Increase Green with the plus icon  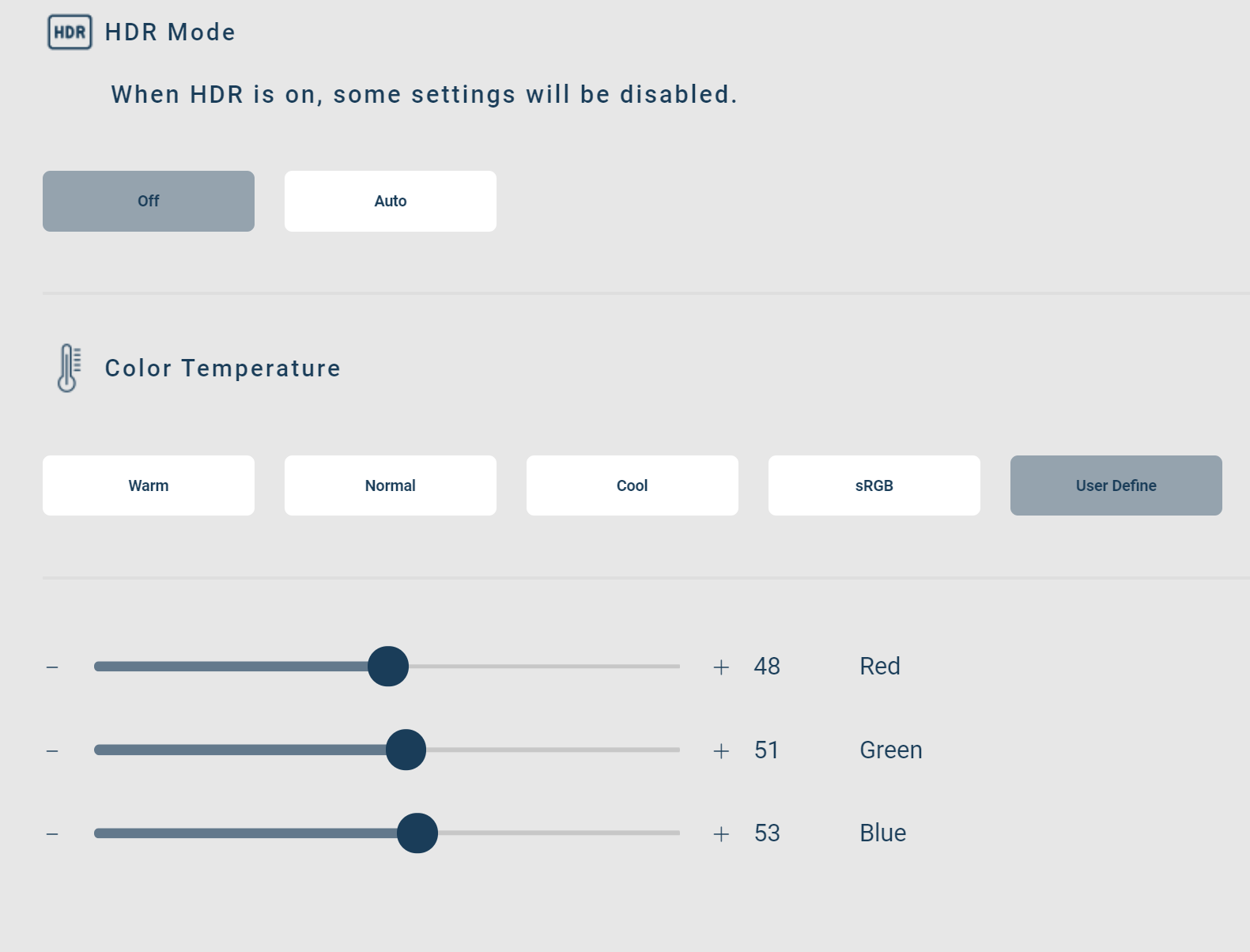(x=721, y=750)
